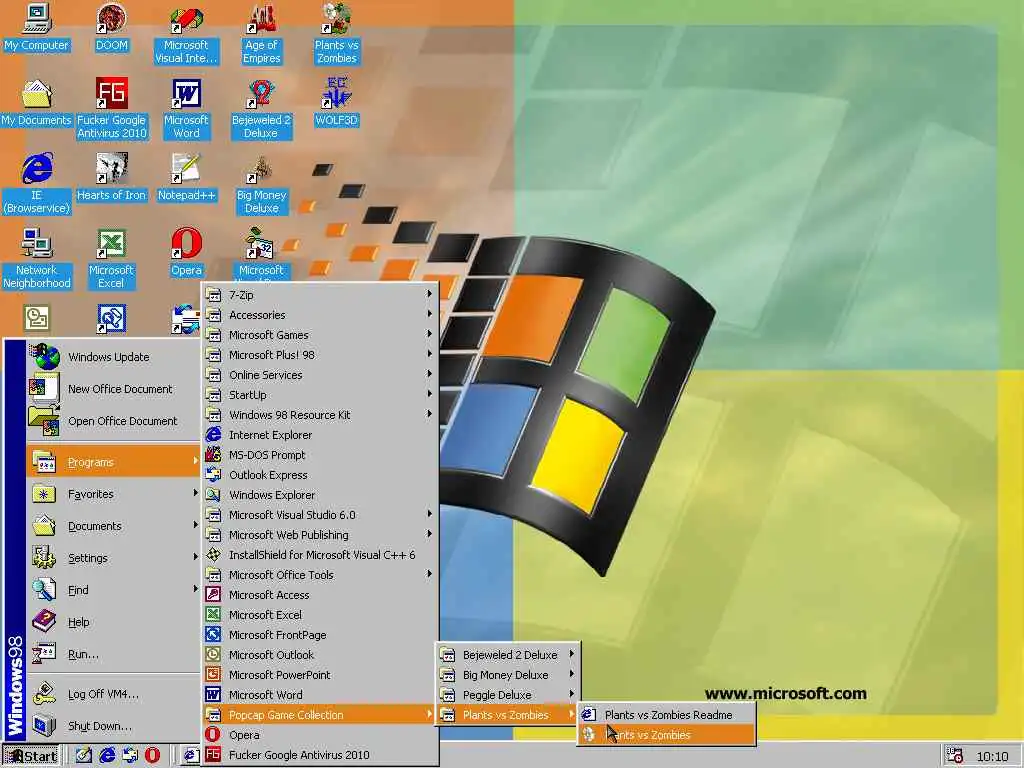Expand Microsoft Web Publishing folder
Viewport: 1024px width, 768px height.
pos(319,535)
